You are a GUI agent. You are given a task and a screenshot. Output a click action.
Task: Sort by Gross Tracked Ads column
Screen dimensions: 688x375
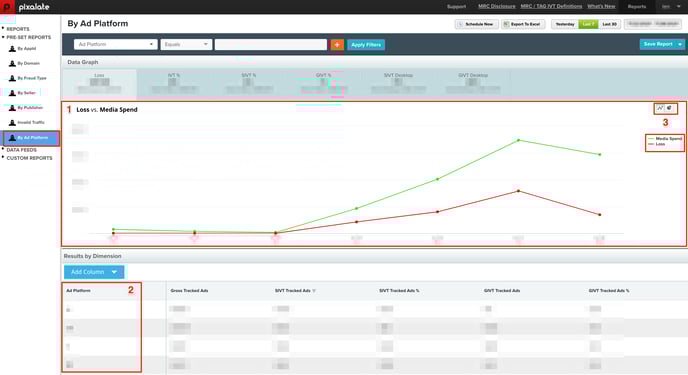189,291
